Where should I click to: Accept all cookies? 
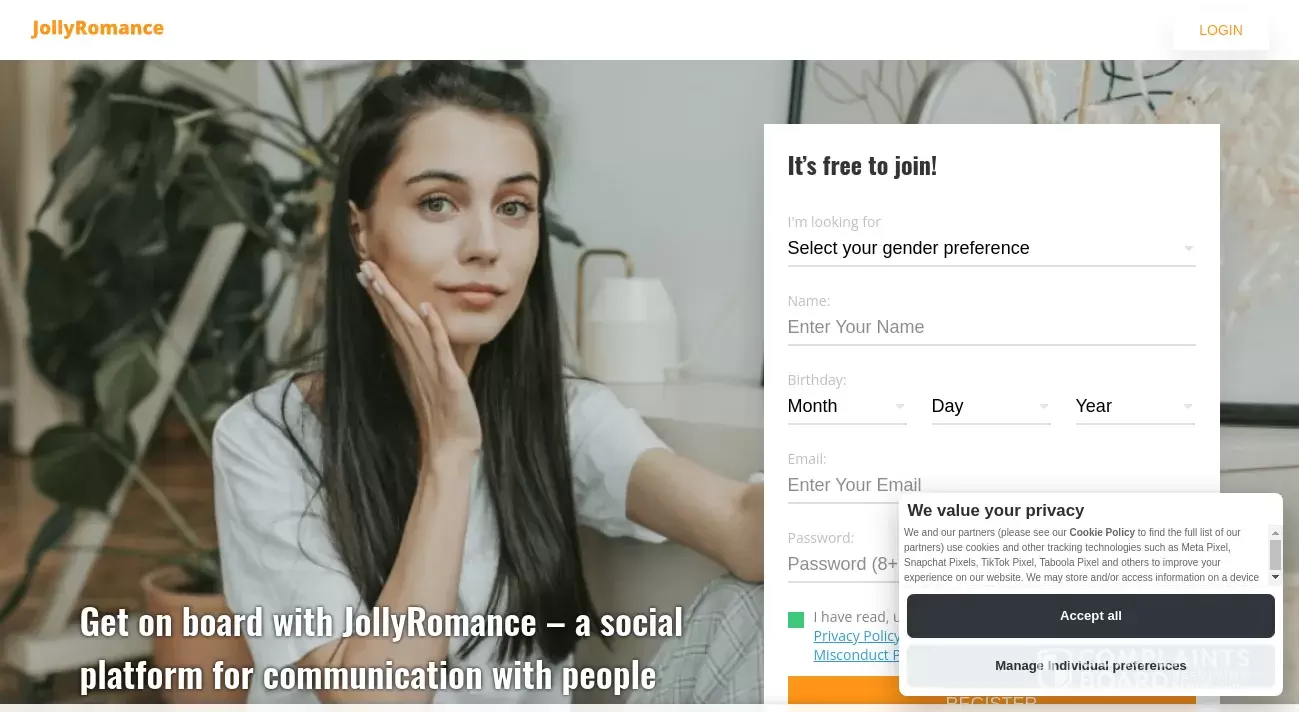coord(1091,616)
